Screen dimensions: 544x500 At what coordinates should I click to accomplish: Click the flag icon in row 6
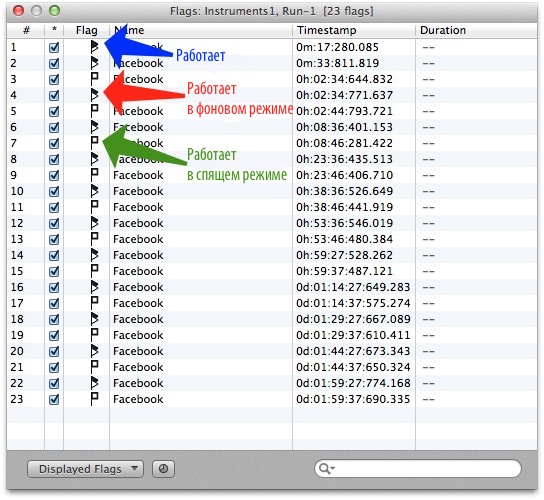point(94,127)
